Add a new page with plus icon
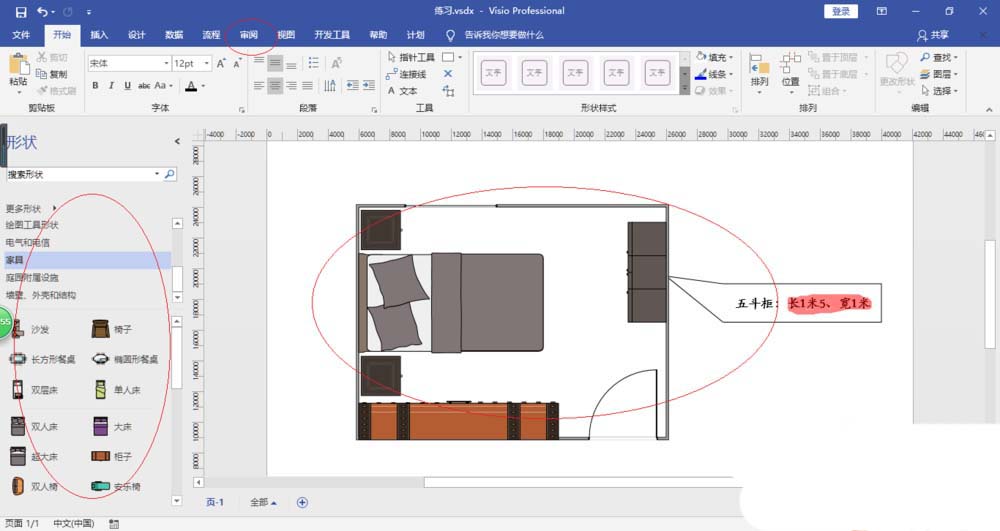 (302, 502)
